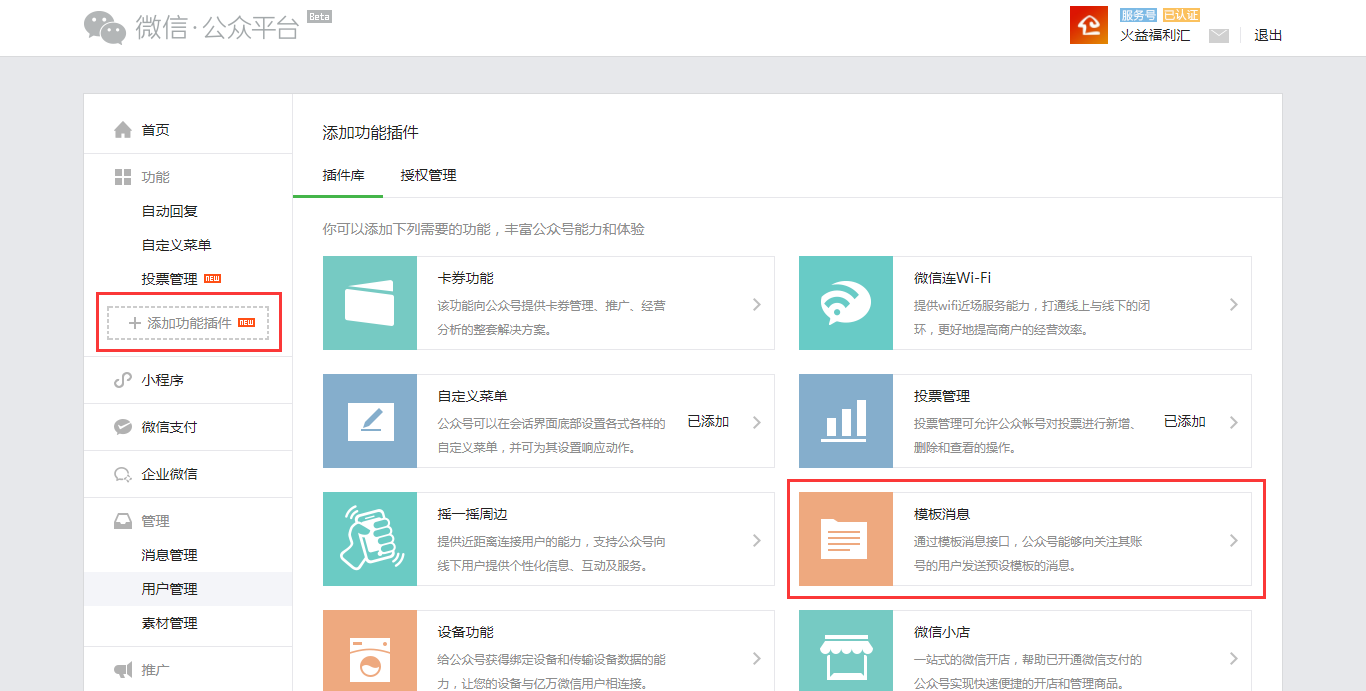Click the WeChat Wi-Fi plugin icon
The height and width of the screenshot is (691, 1366).
point(845,303)
